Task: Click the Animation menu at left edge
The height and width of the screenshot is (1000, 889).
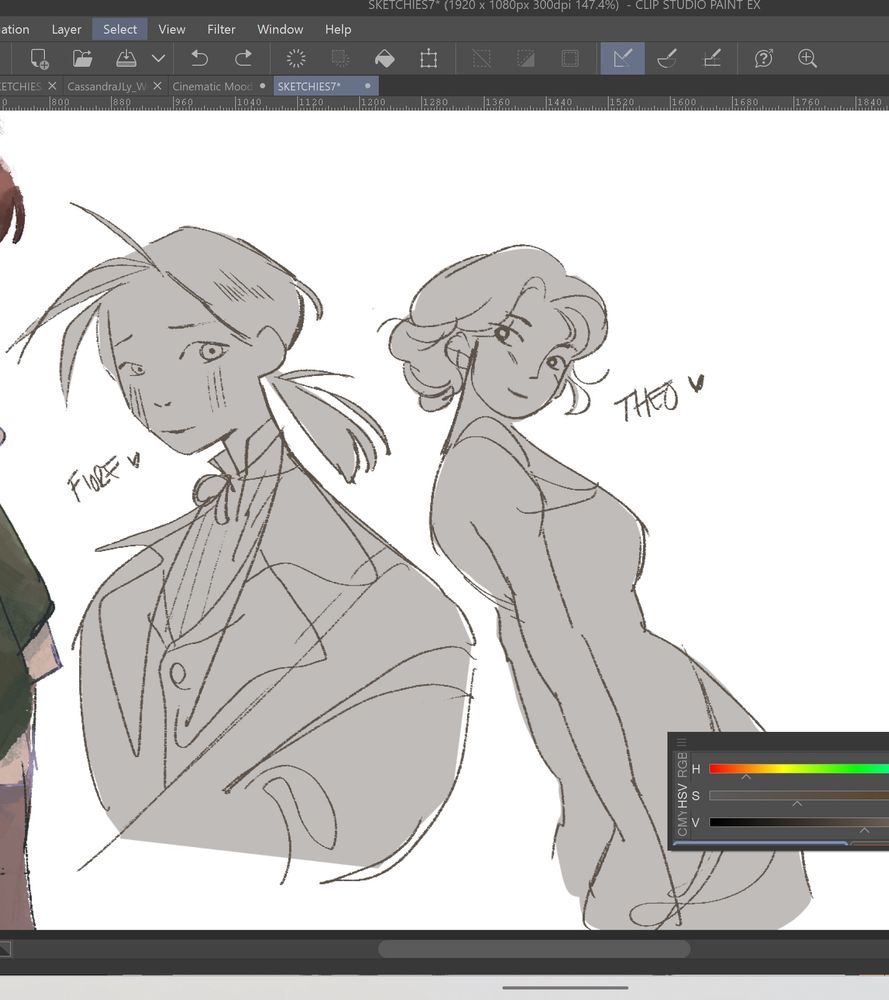Action: [x=15, y=29]
